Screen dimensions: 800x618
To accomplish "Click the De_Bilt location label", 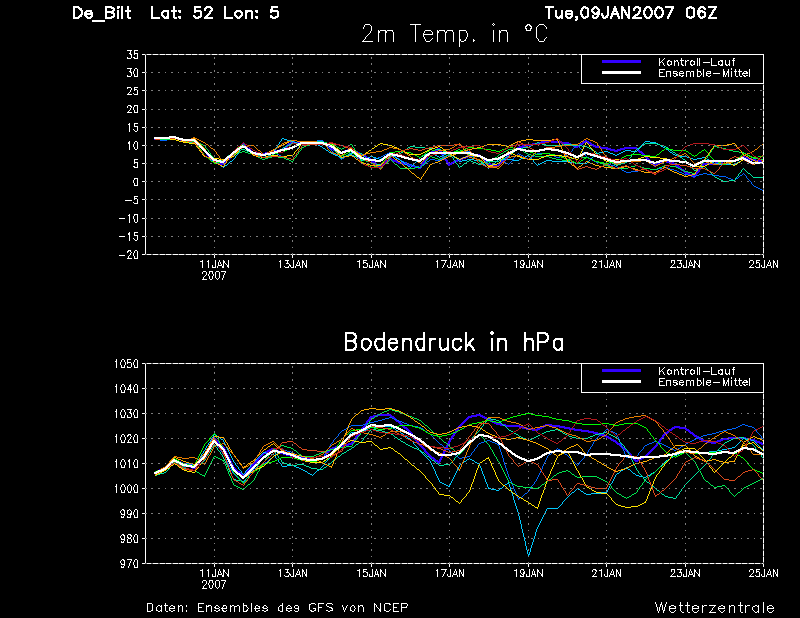I will click(x=102, y=13).
